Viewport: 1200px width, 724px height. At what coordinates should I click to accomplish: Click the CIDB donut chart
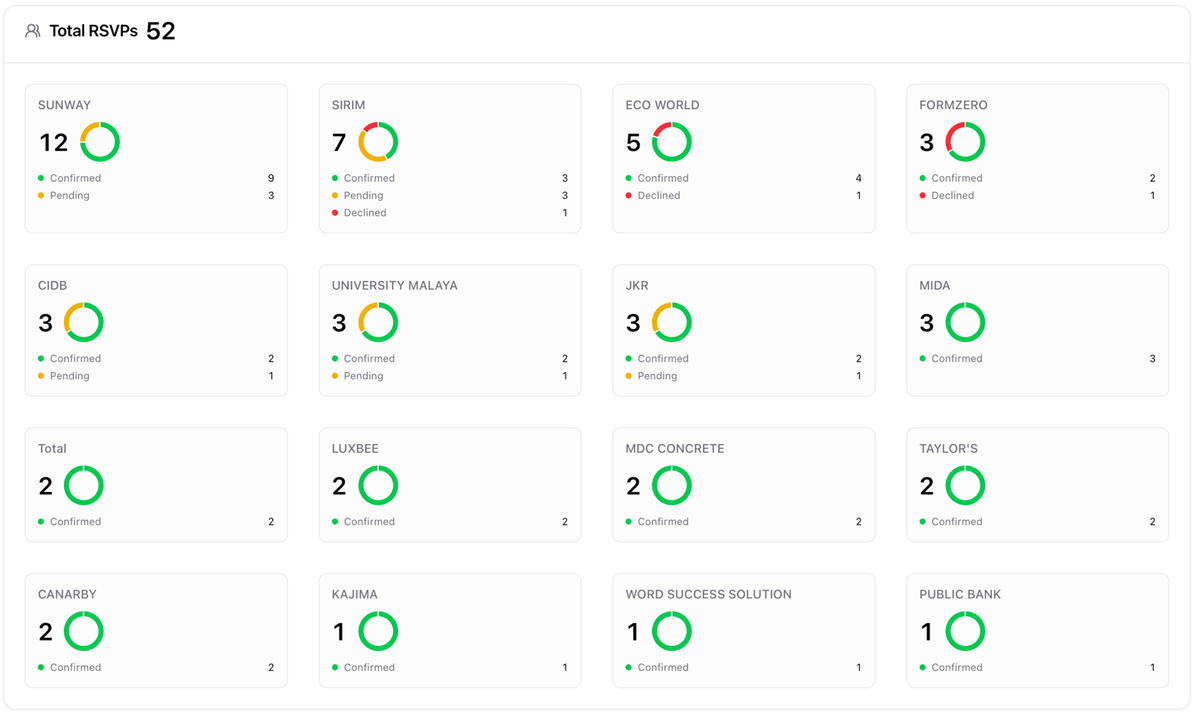point(84,322)
